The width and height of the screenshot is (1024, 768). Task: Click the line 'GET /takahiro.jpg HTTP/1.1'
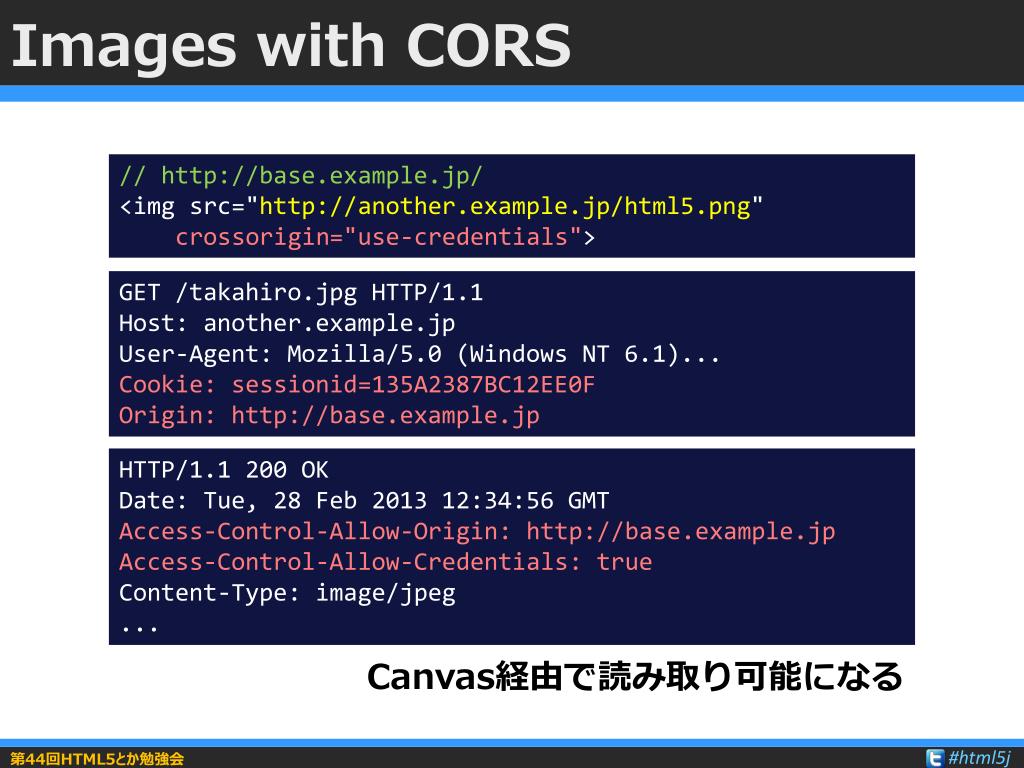pos(301,293)
